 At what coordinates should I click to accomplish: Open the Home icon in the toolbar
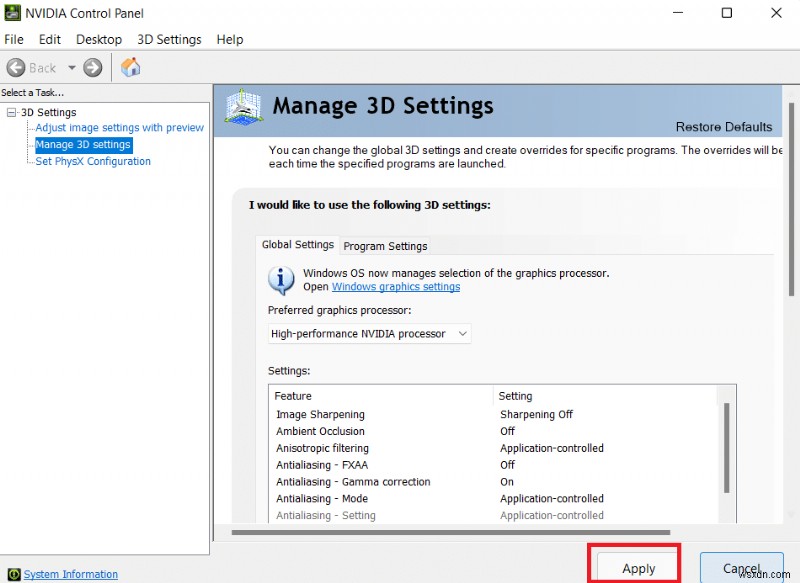[x=131, y=67]
